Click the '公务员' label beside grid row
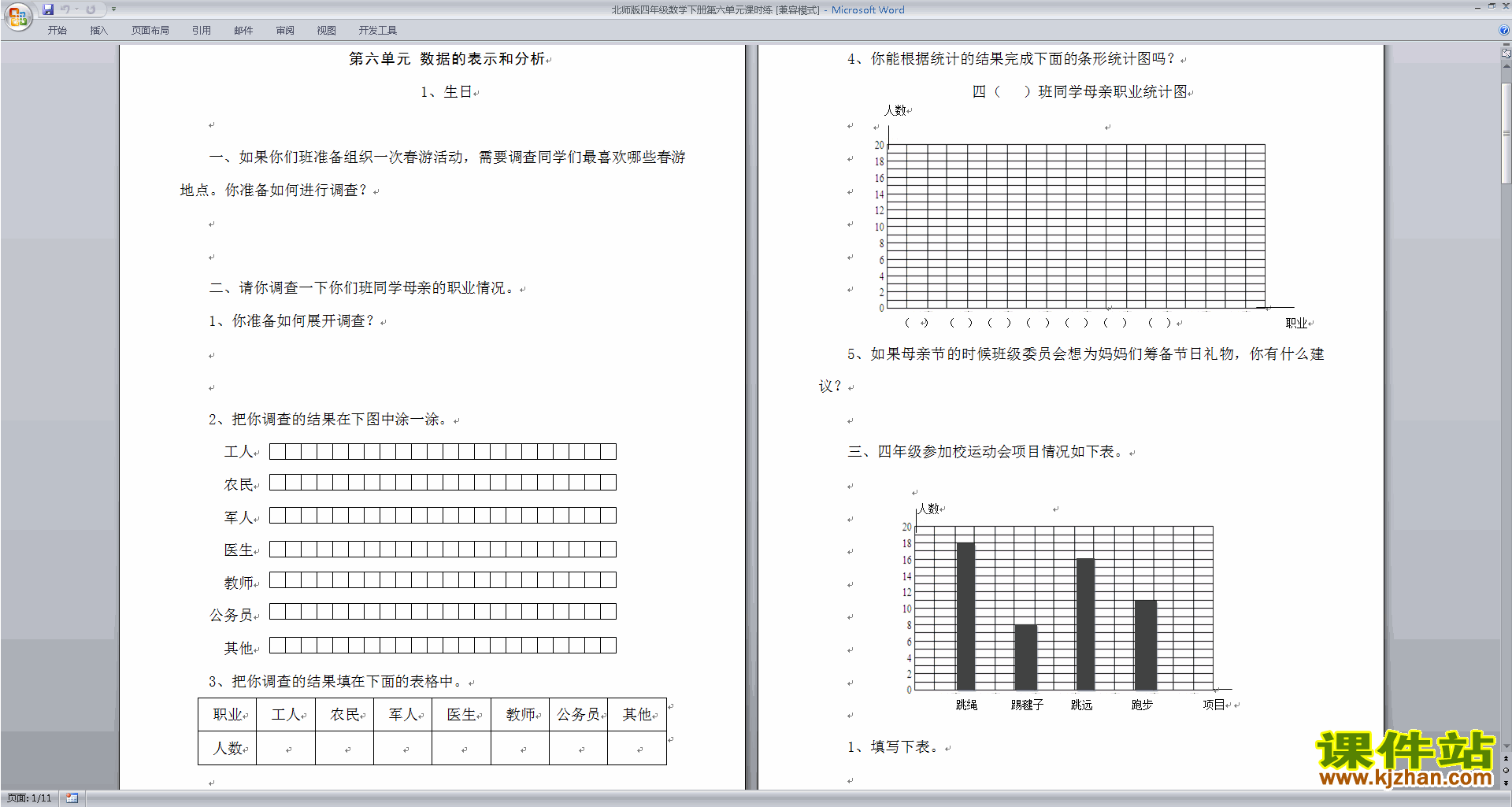Image resolution: width=1512 pixels, height=807 pixels. click(232, 616)
